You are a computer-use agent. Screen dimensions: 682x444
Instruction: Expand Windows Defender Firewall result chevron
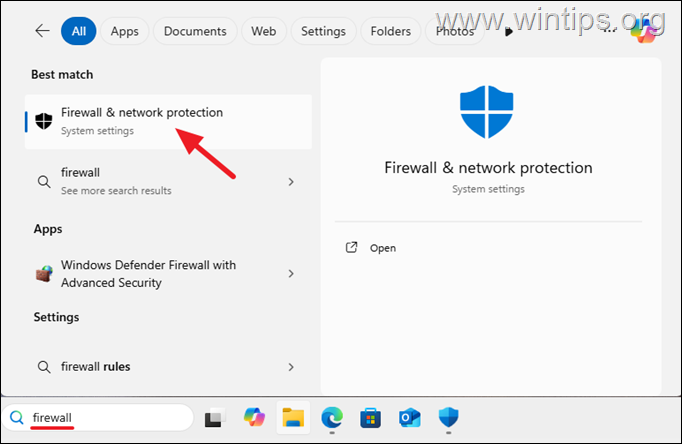click(291, 273)
